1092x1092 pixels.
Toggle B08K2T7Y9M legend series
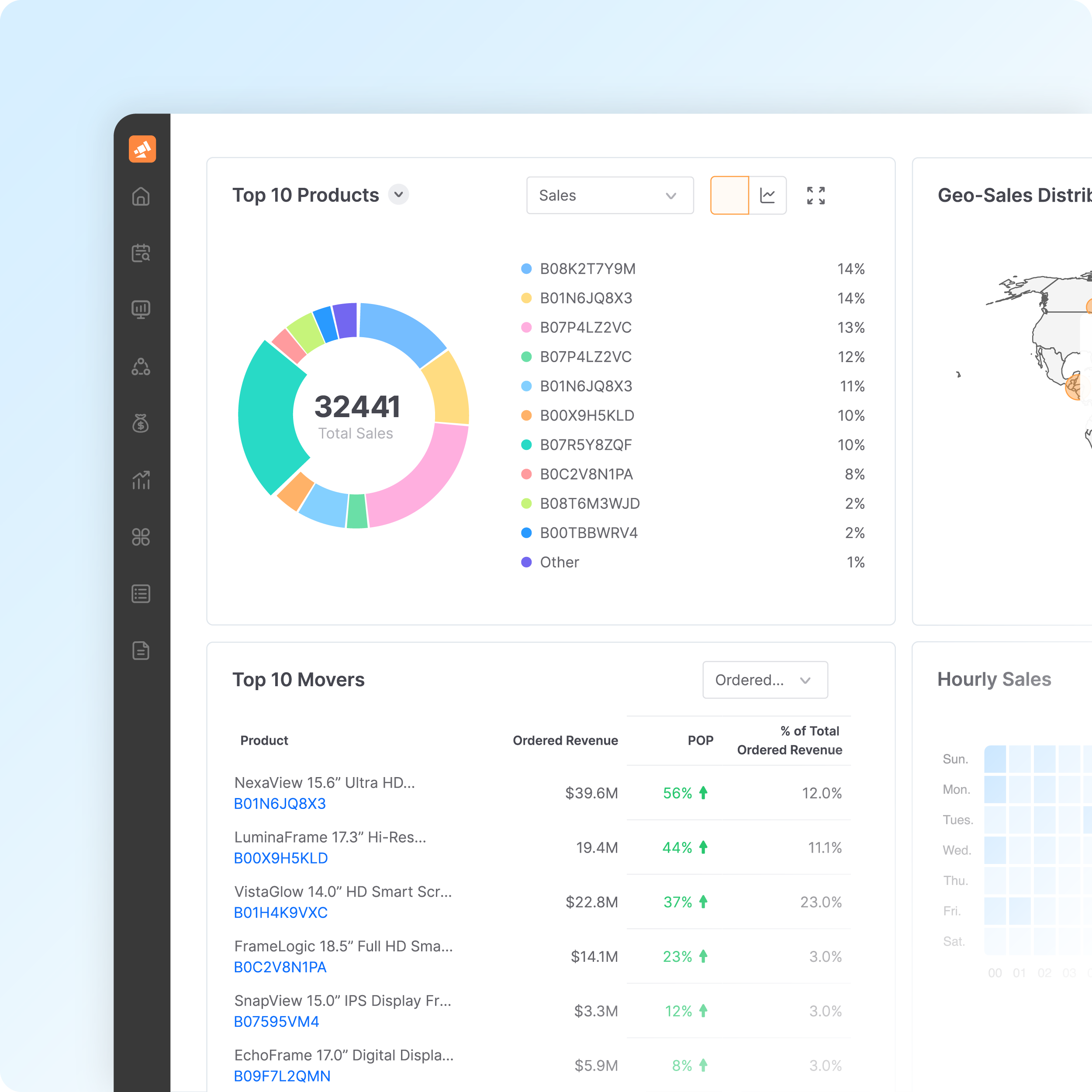587,269
